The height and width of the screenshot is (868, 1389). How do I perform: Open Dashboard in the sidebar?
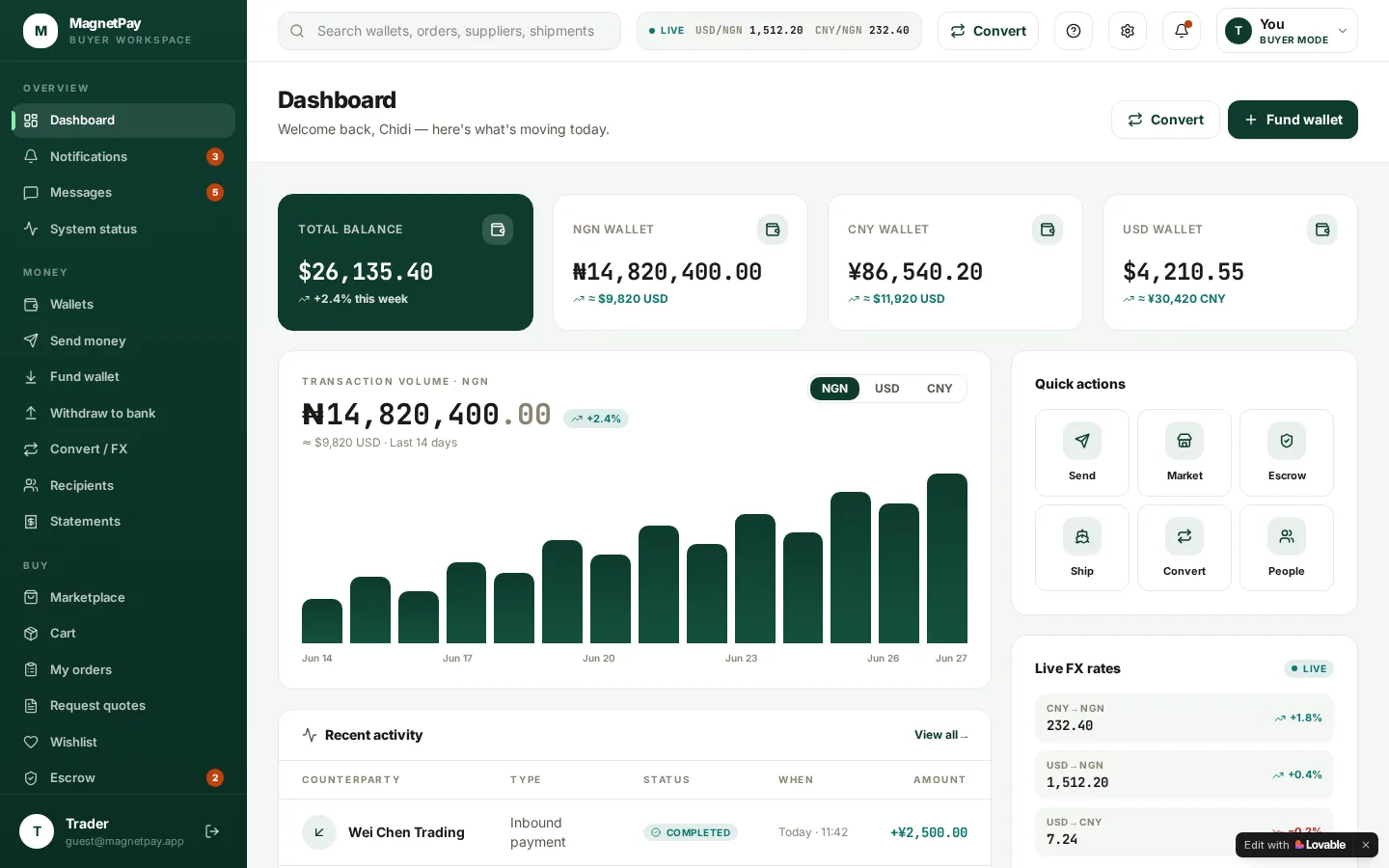(123, 121)
